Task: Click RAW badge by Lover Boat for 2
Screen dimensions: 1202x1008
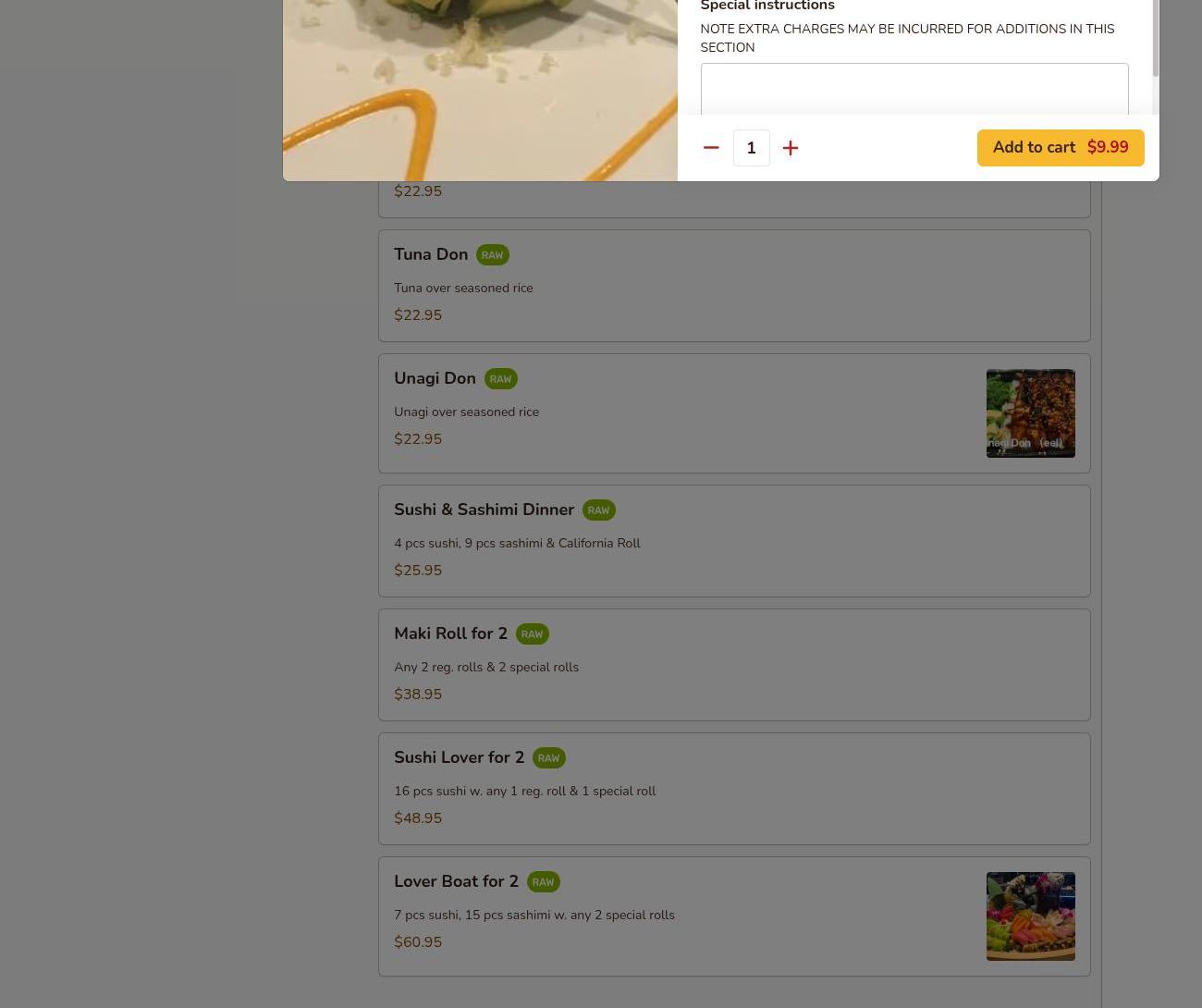Action: click(543, 882)
